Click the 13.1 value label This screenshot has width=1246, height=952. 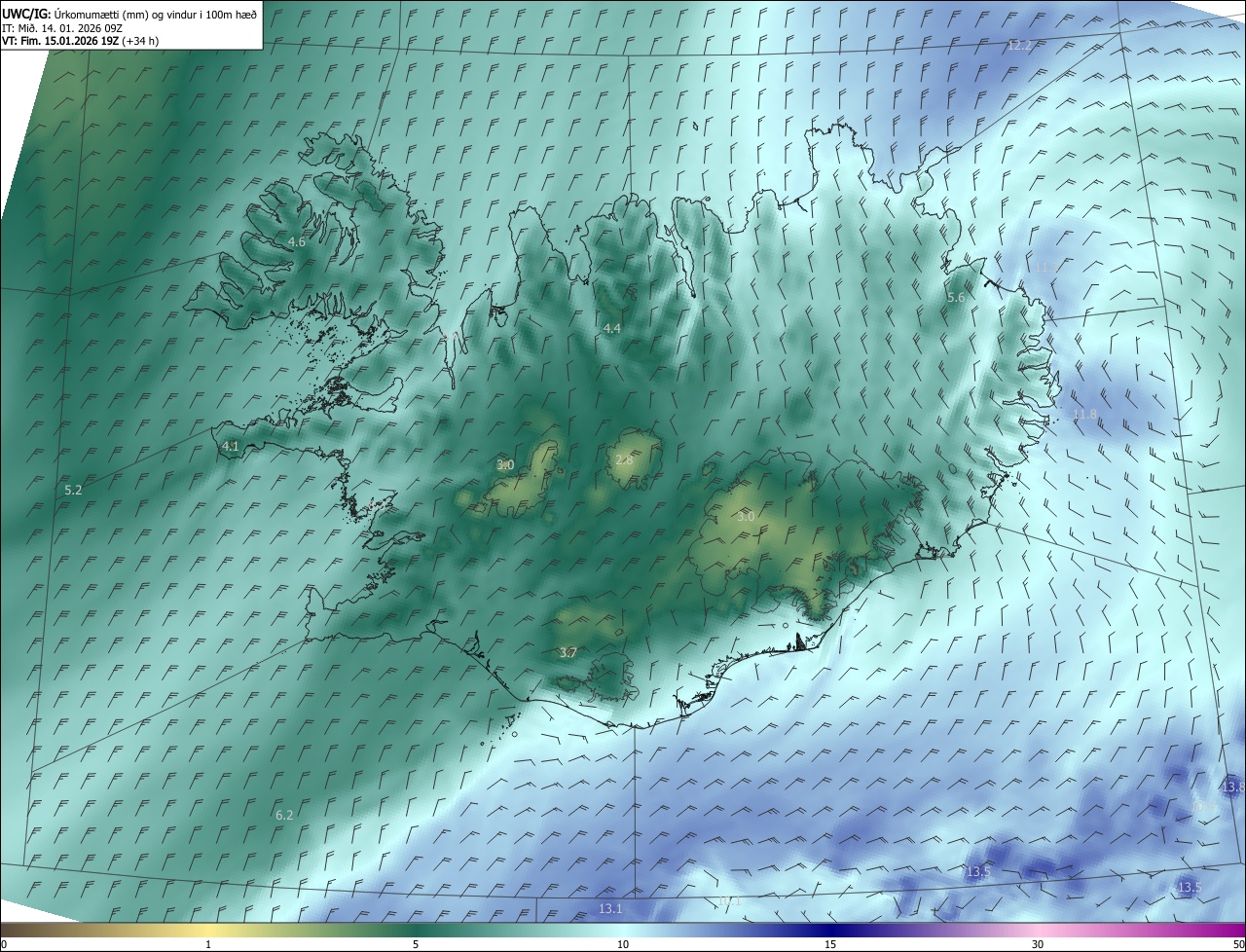(x=610, y=908)
